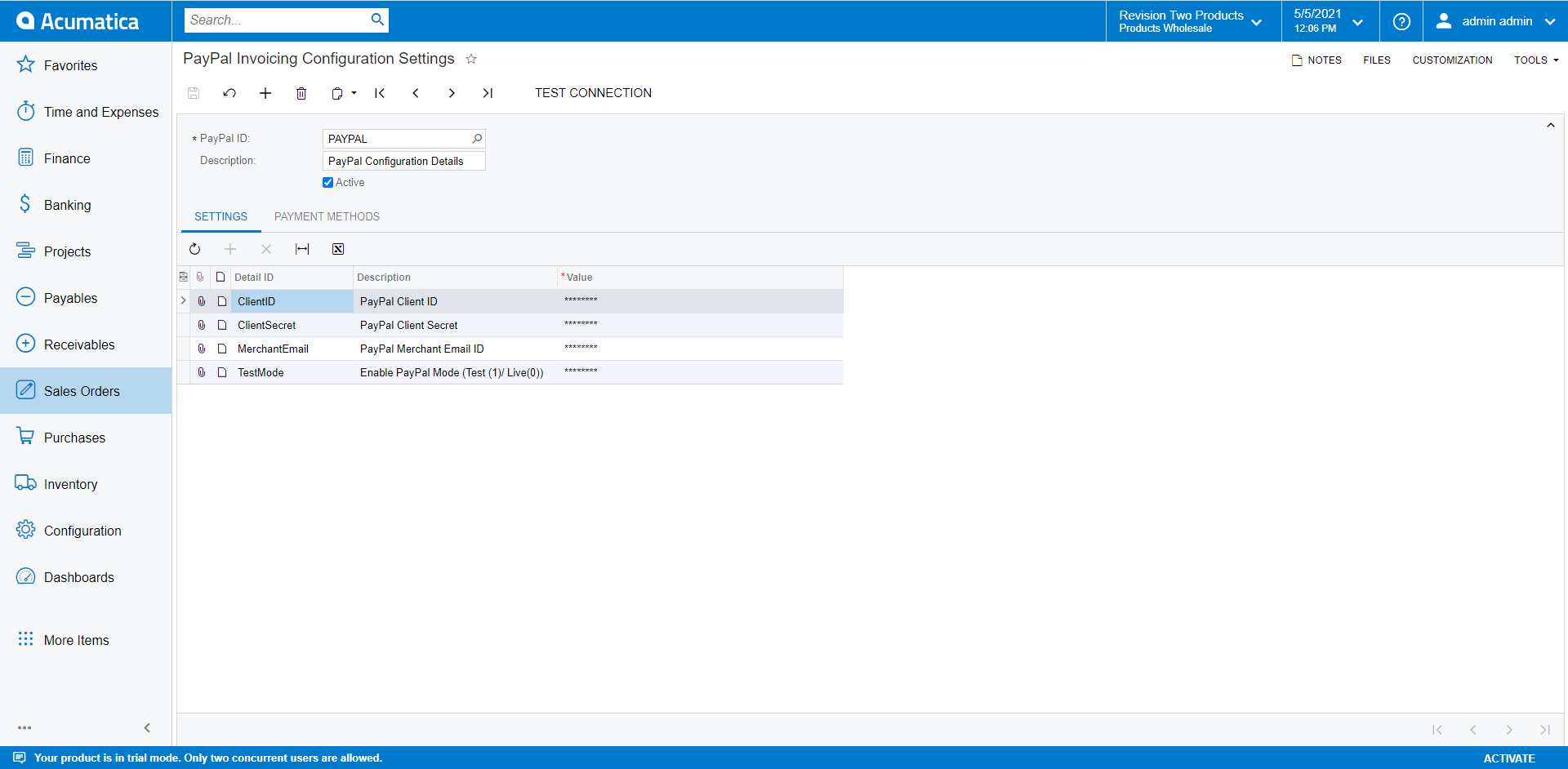The image size is (1568, 769).
Task: Switch to the Payment Methods tab
Action: [327, 216]
